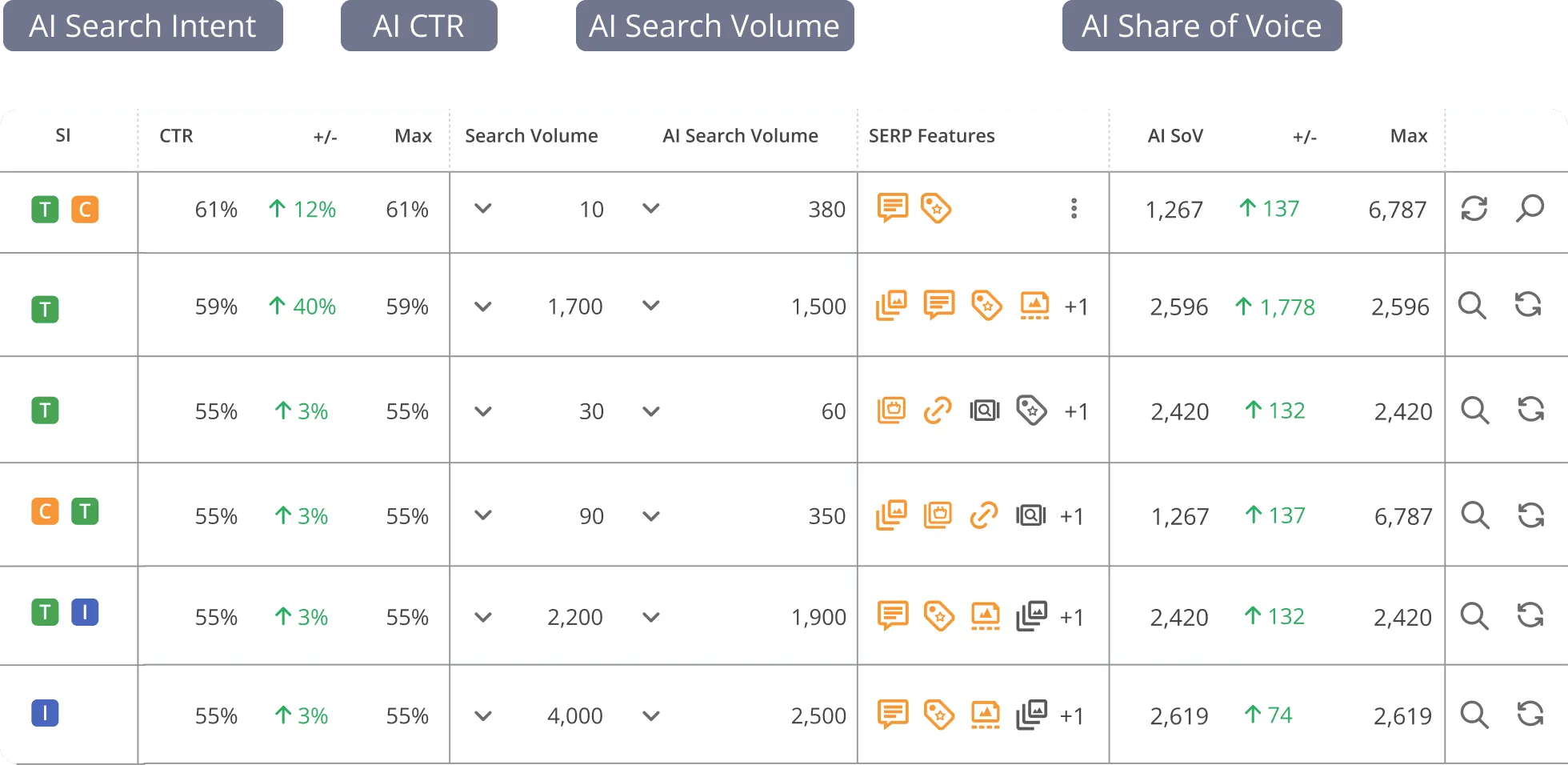This screenshot has height=765, width=1568.
Task: Click the orange C intent badge in first row
Action: 85,210
